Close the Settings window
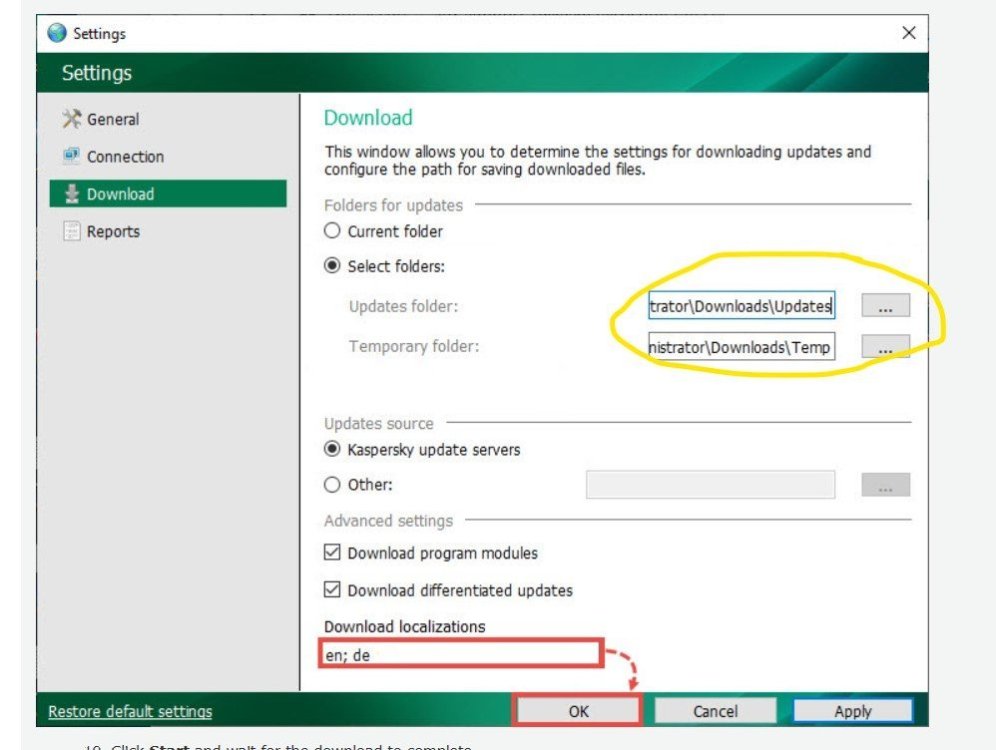This screenshot has width=996, height=750. click(909, 33)
